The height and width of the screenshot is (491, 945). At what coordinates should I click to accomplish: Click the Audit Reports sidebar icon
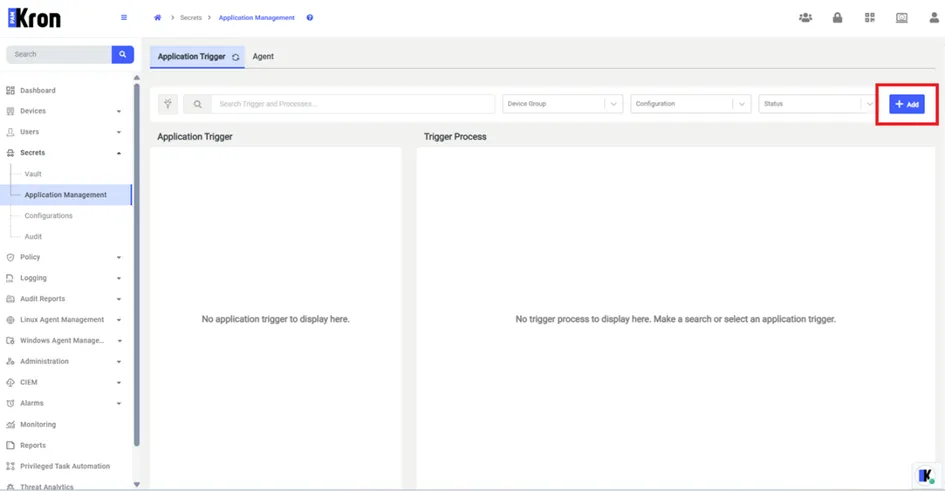pos(10,299)
